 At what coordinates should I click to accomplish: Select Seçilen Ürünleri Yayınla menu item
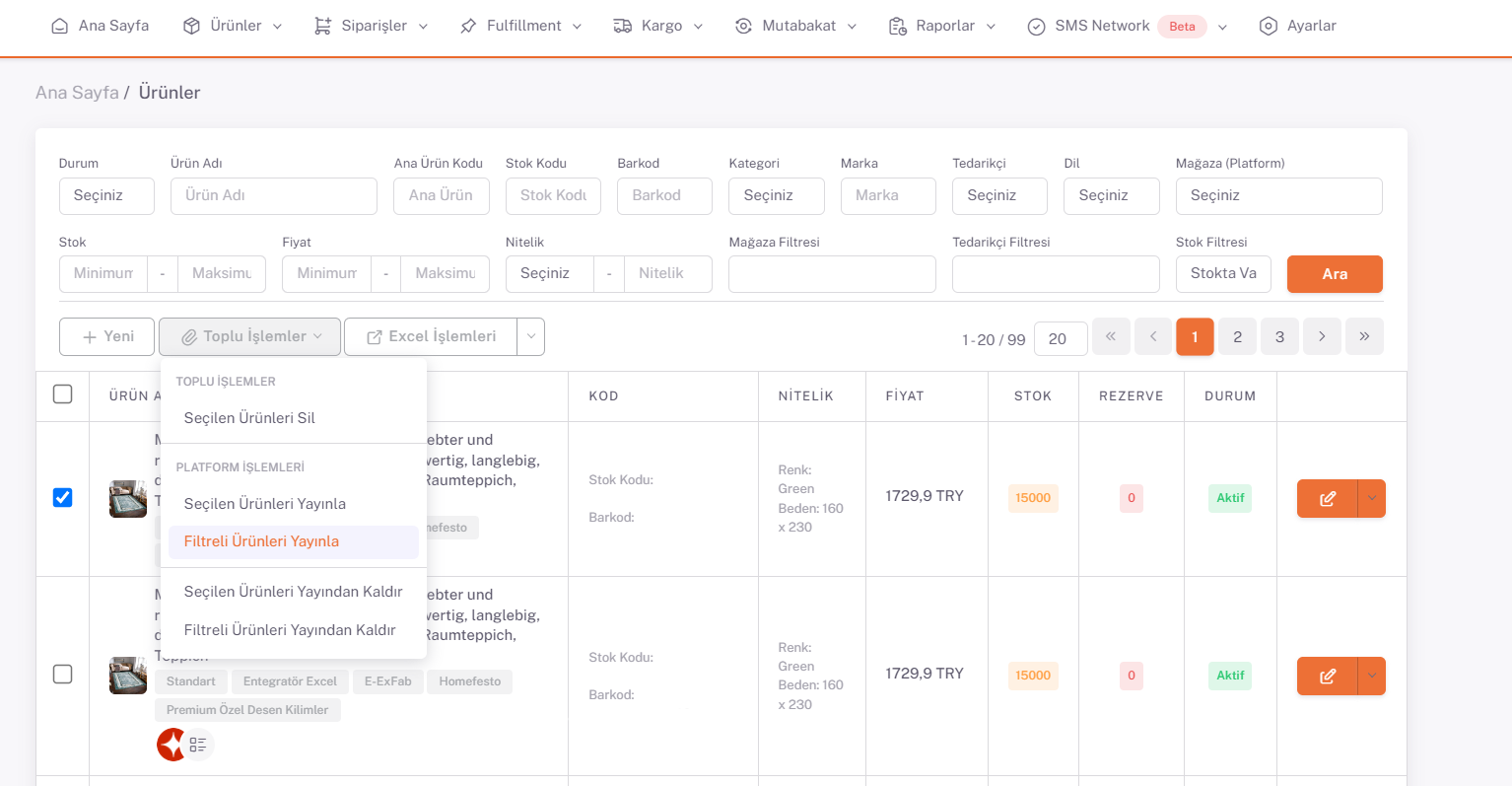[294, 504]
